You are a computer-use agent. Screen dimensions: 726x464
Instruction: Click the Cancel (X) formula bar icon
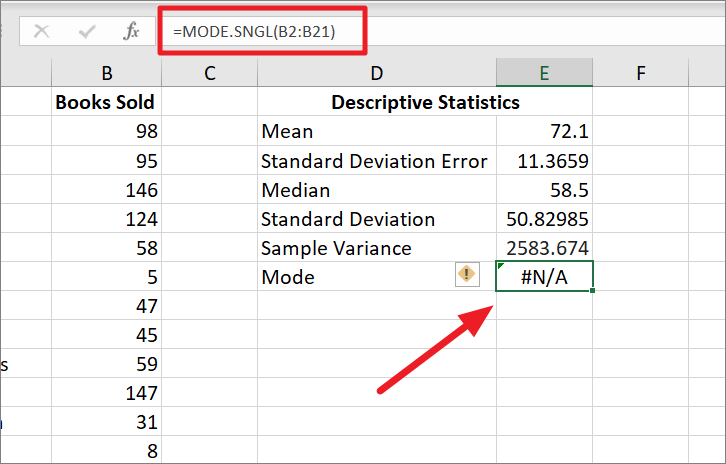(x=42, y=31)
